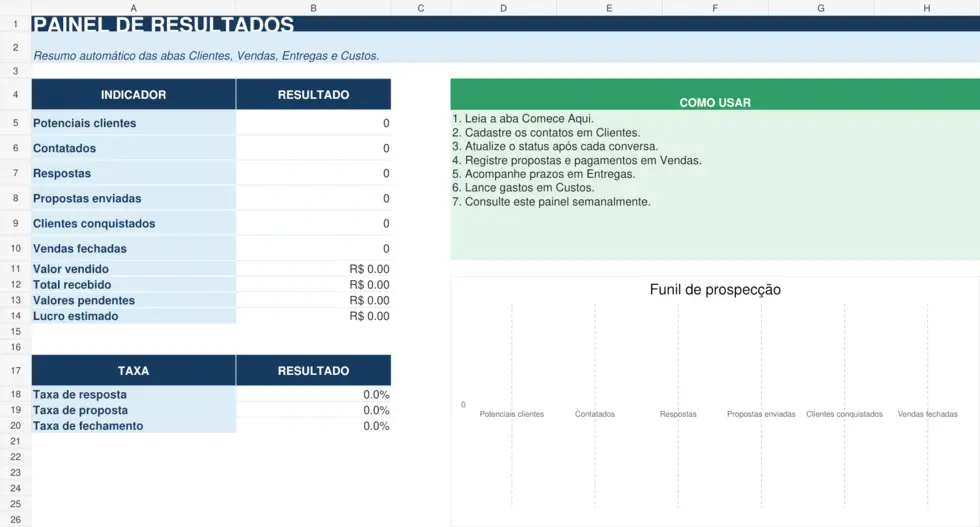Viewport: 980px width, 527px height.
Task: Click the Contatados label cell
Action: [x=134, y=148]
